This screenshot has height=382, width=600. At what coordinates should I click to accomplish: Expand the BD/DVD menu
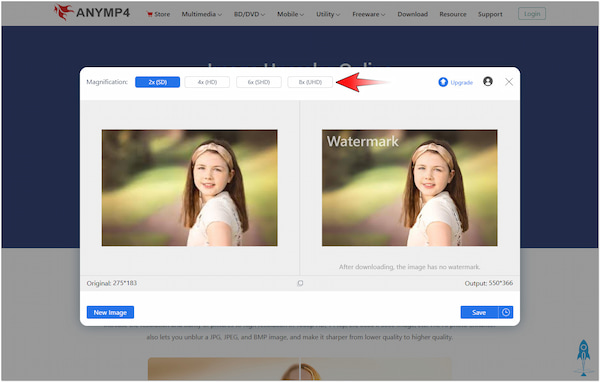249,14
